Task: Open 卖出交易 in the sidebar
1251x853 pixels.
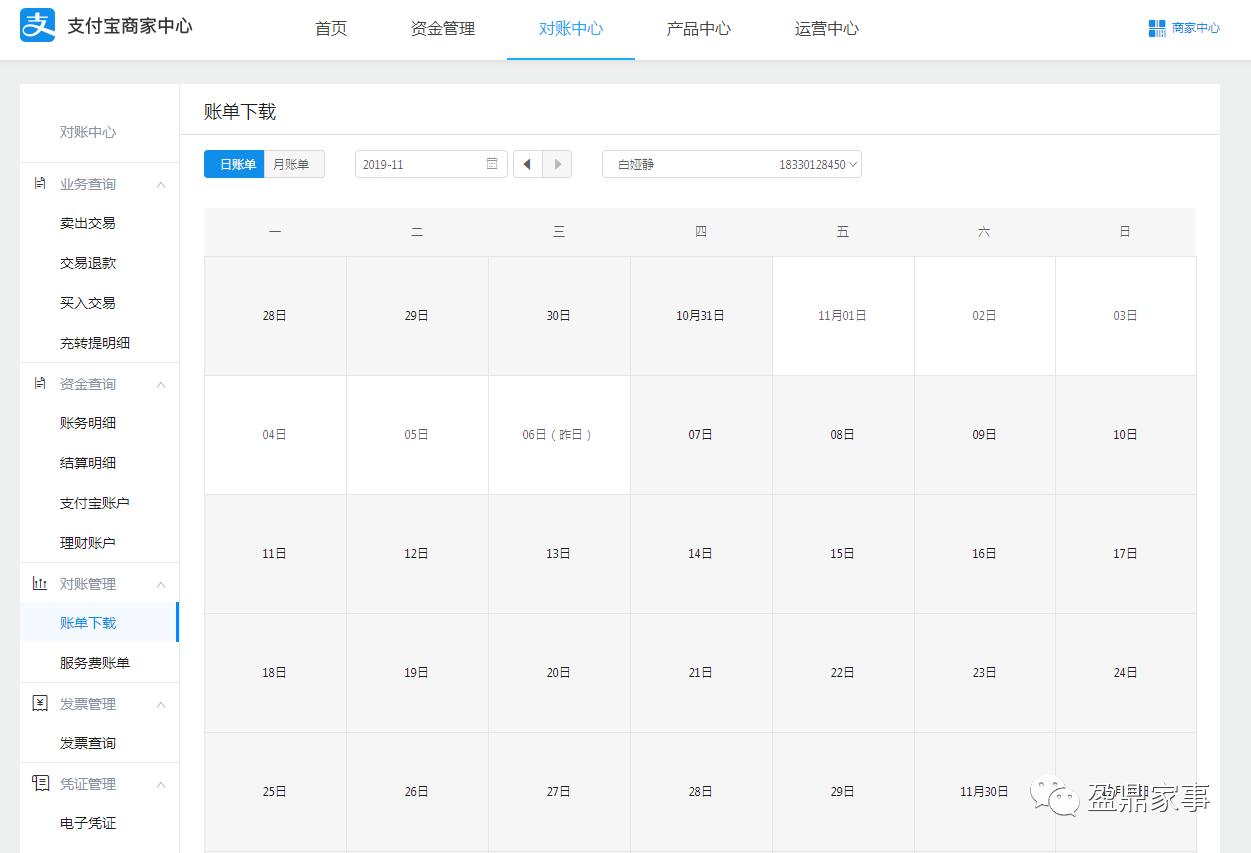Action: [x=88, y=223]
